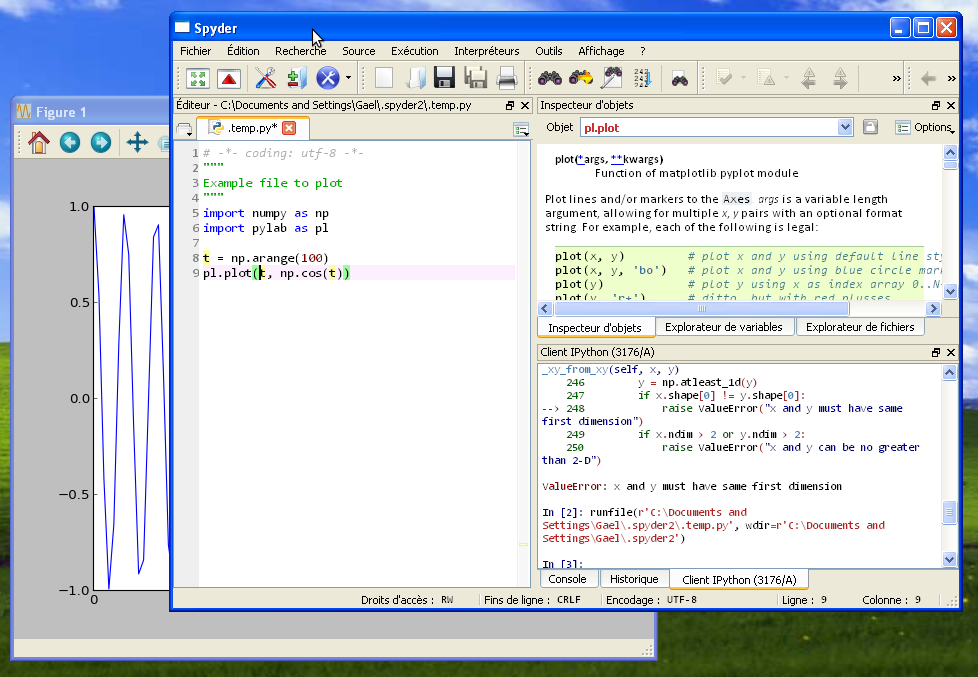
Task: Click the find text binoculars icon
Action: 550,78
